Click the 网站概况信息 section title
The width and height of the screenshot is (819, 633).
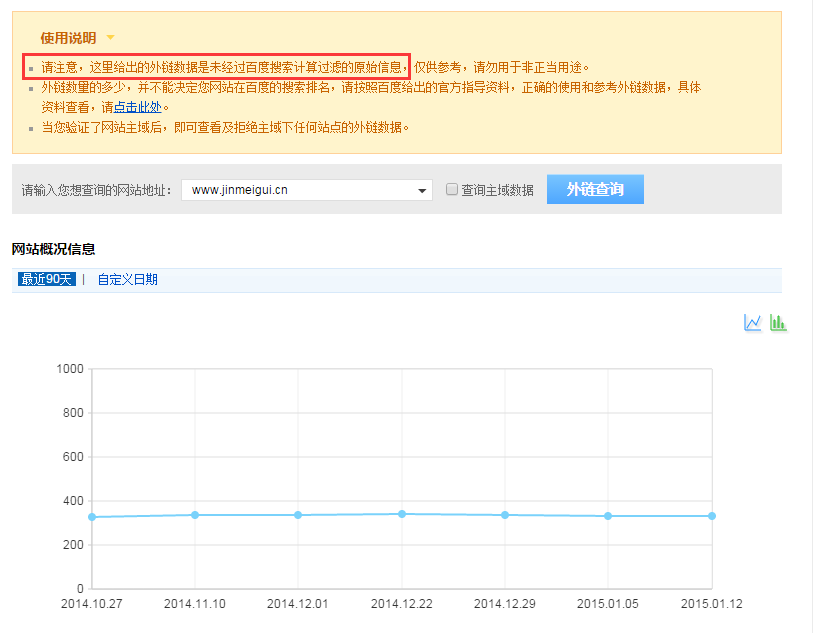coord(53,248)
